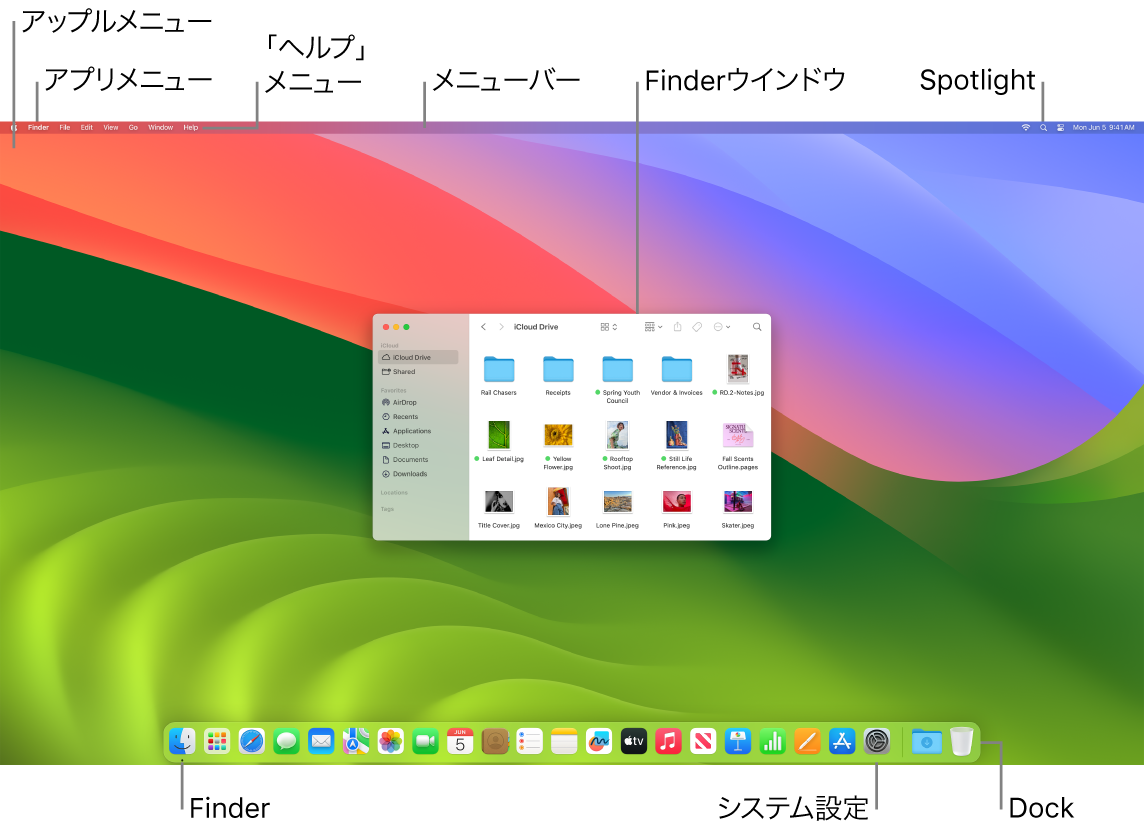The image size is (1144, 830).
Task: Select Documents in the Finder sidebar
Action: pos(409,459)
